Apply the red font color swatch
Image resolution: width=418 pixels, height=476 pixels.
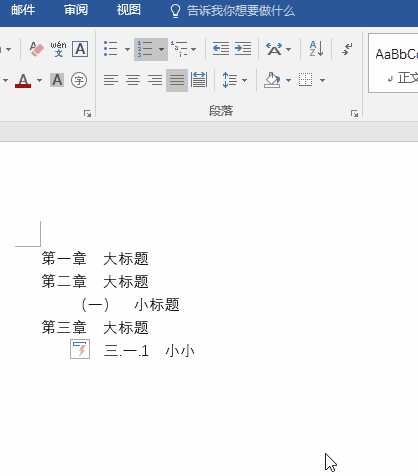(23, 80)
